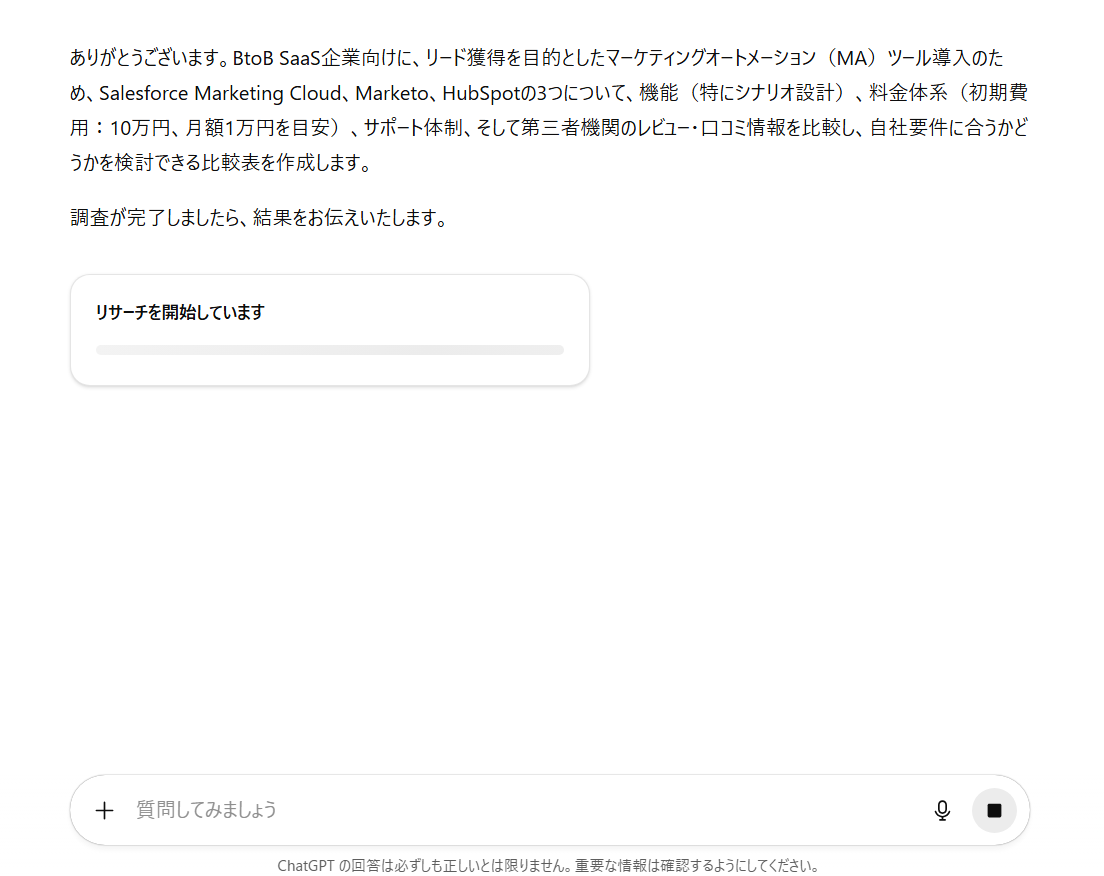Click the paragraph starting ありがとうございます

tap(549, 110)
